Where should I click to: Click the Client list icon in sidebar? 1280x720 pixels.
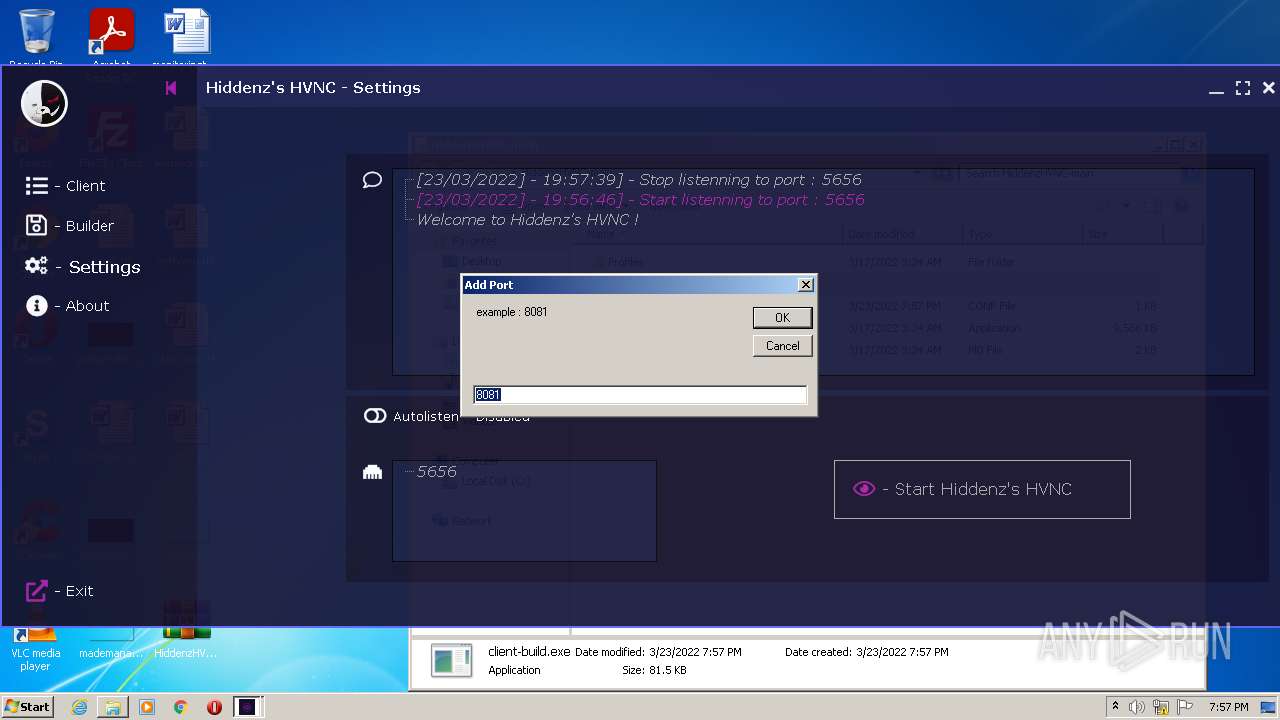click(x=37, y=186)
